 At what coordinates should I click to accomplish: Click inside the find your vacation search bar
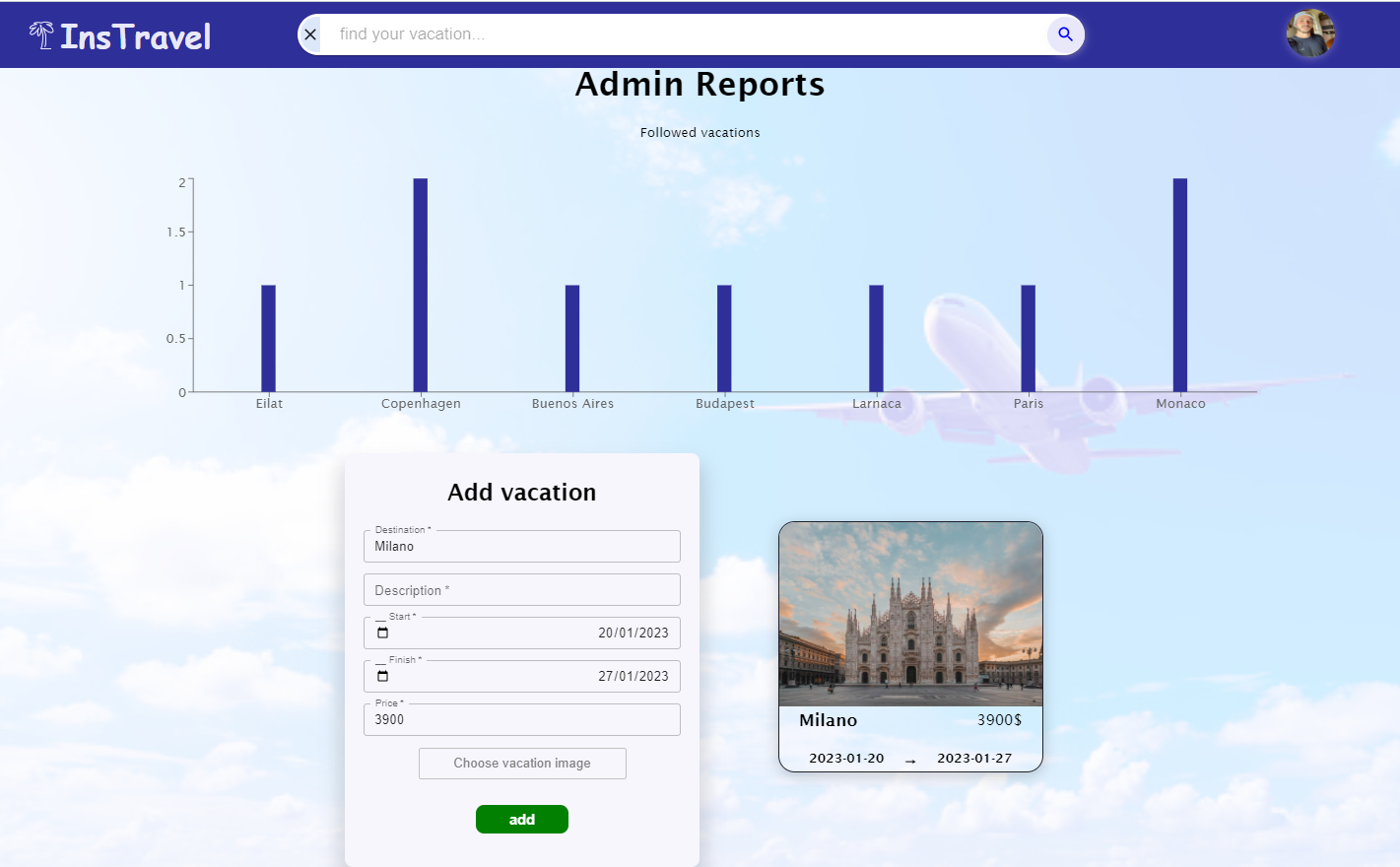(690, 33)
